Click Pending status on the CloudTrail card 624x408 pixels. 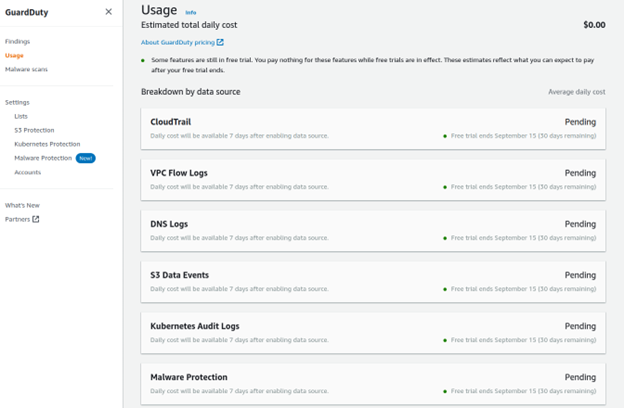(580, 122)
